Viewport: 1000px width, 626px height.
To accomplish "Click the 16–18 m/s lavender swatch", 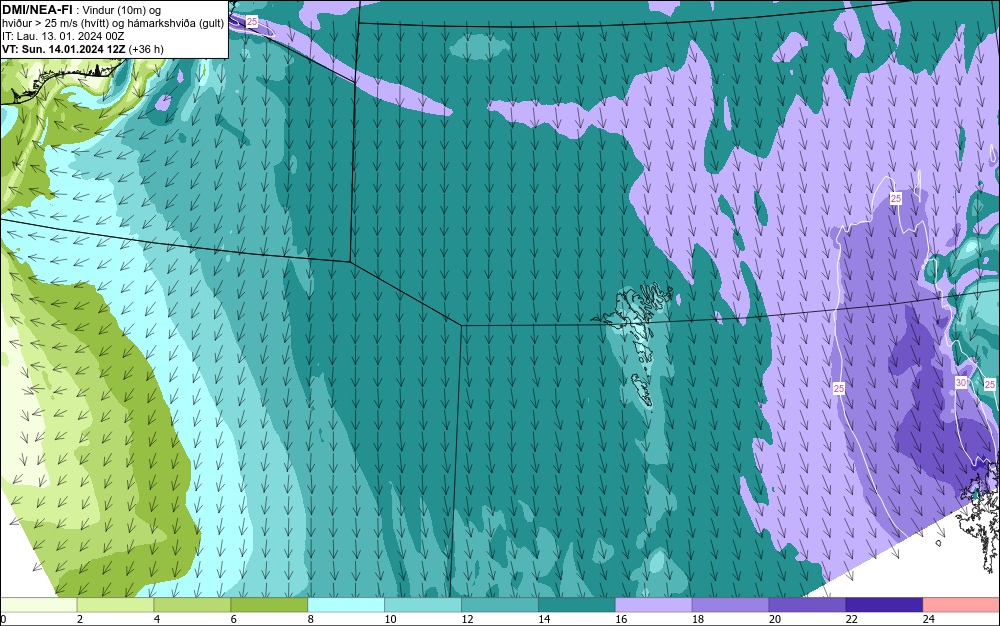I will coord(654,605).
